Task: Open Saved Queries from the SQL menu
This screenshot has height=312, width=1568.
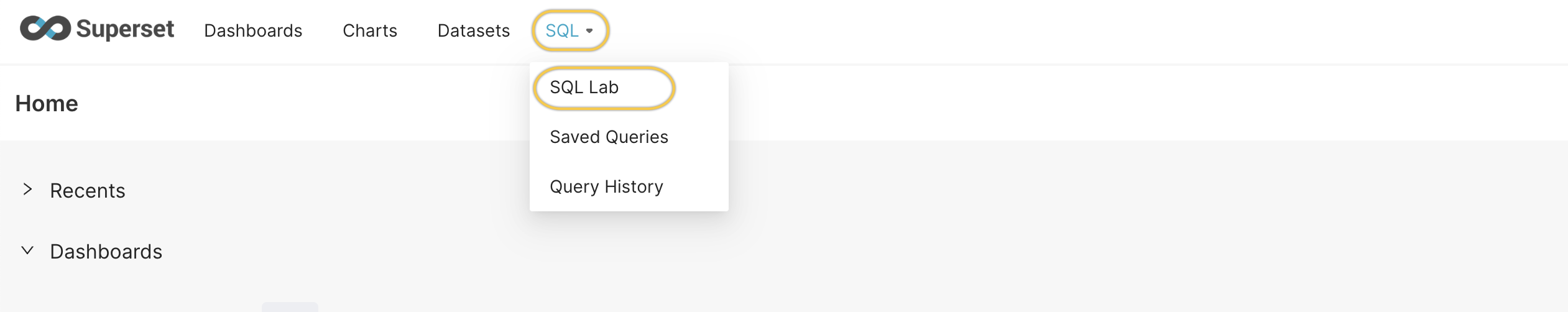Action: tap(609, 137)
